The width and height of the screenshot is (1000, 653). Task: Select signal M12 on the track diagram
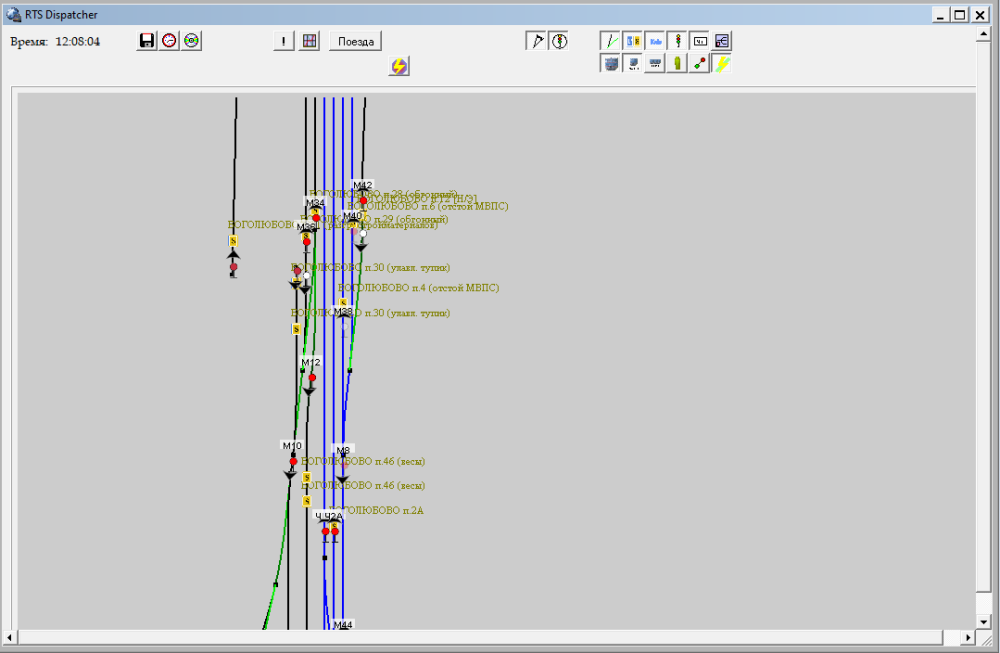(x=311, y=378)
